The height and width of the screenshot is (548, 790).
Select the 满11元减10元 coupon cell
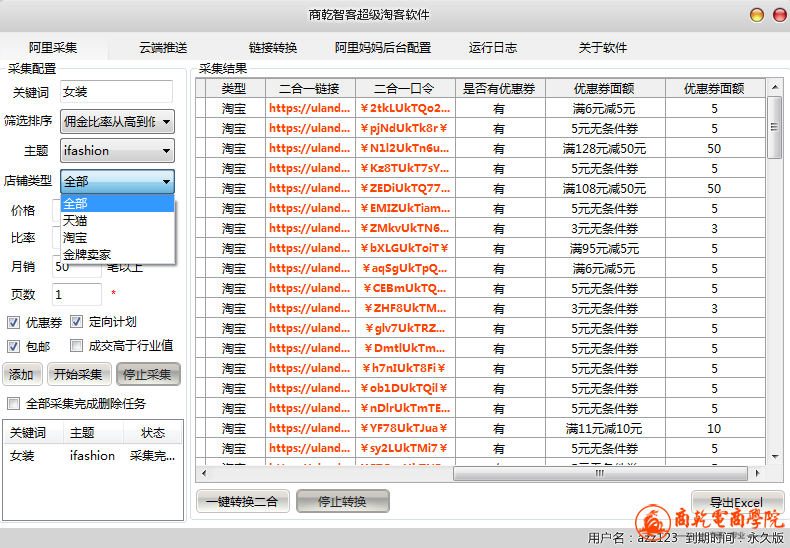605,429
